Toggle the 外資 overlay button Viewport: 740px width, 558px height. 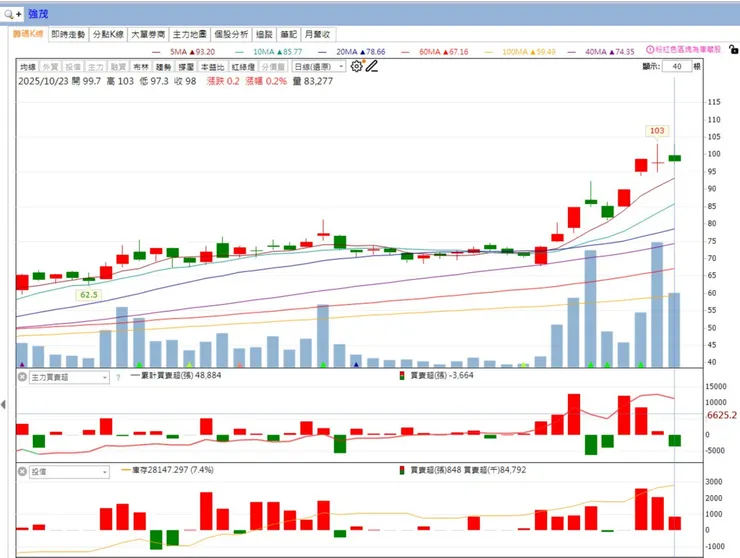[50, 67]
